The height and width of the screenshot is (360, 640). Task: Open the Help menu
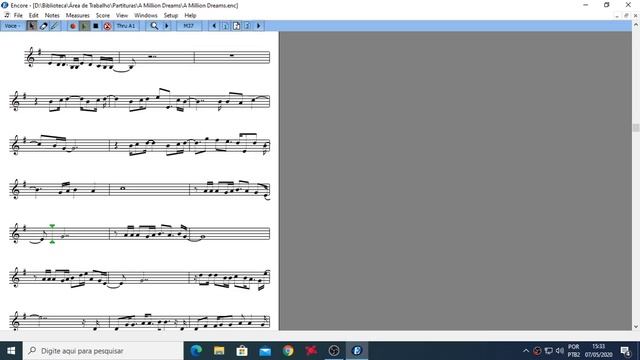pos(190,15)
